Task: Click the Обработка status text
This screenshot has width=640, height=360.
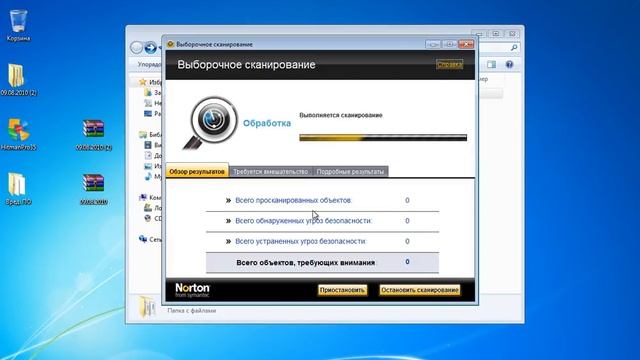Action: point(267,123)
